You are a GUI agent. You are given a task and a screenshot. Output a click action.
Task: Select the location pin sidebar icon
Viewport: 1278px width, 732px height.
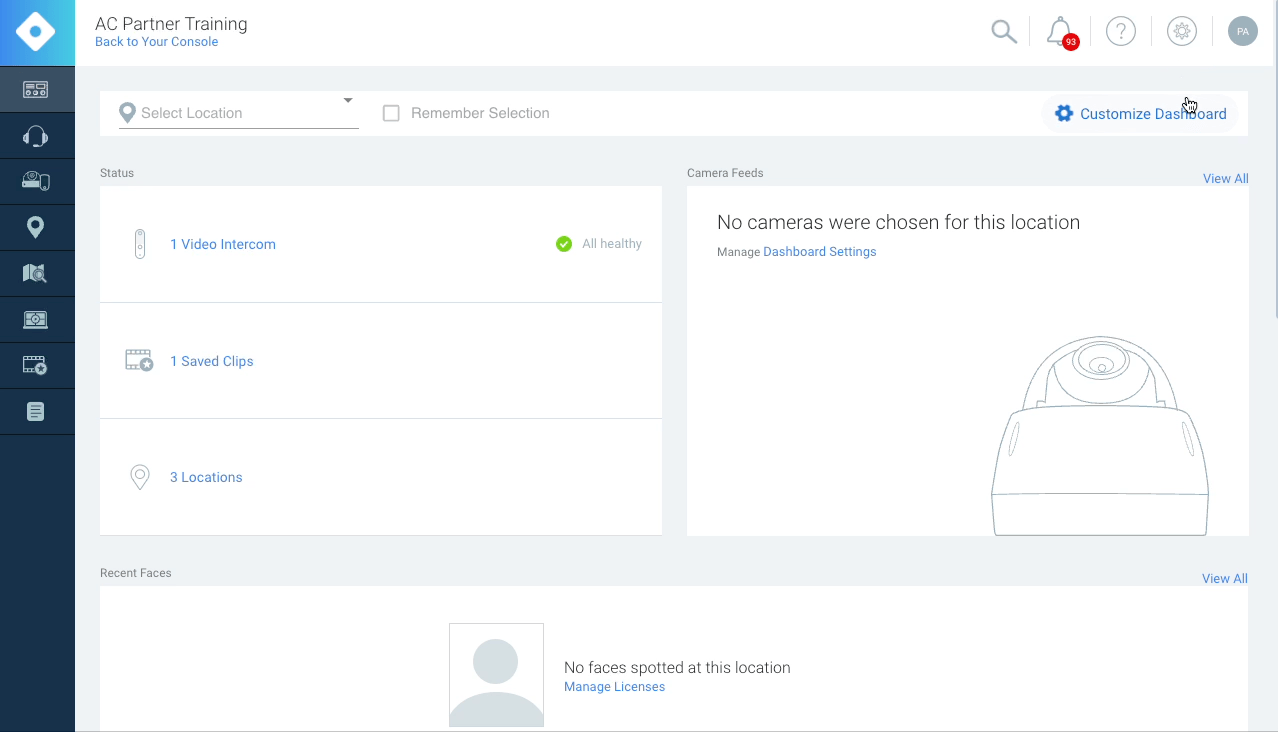(36, 228)
